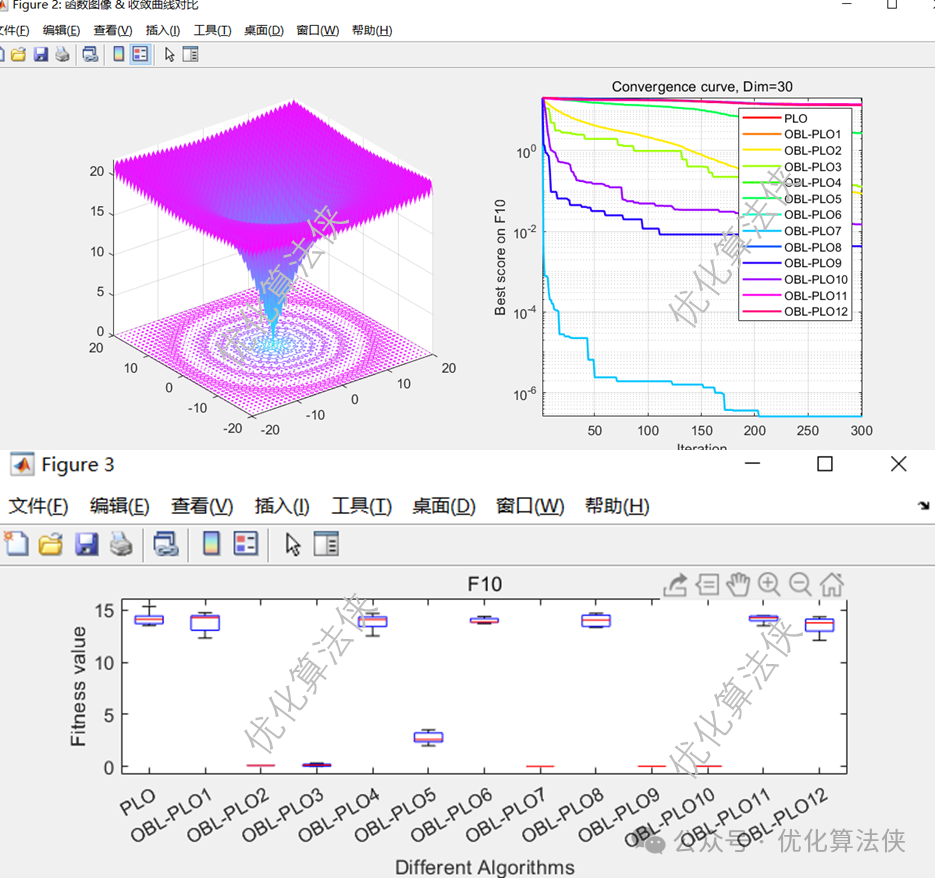Select PLO legend entry in convergence plot
This screenshot has width=935, height=878.
(775, 118)
